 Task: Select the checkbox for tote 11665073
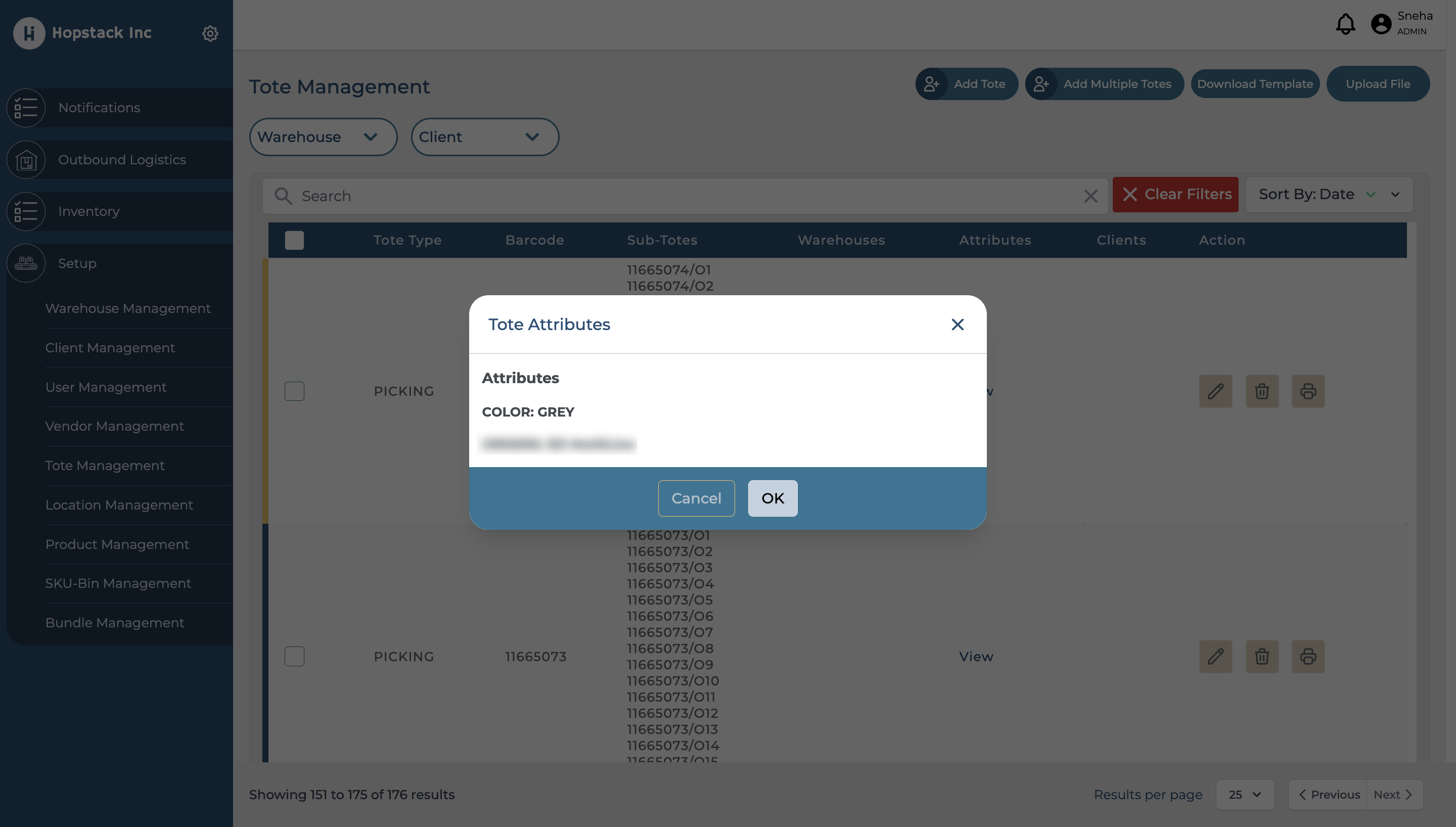pos(294,657)
